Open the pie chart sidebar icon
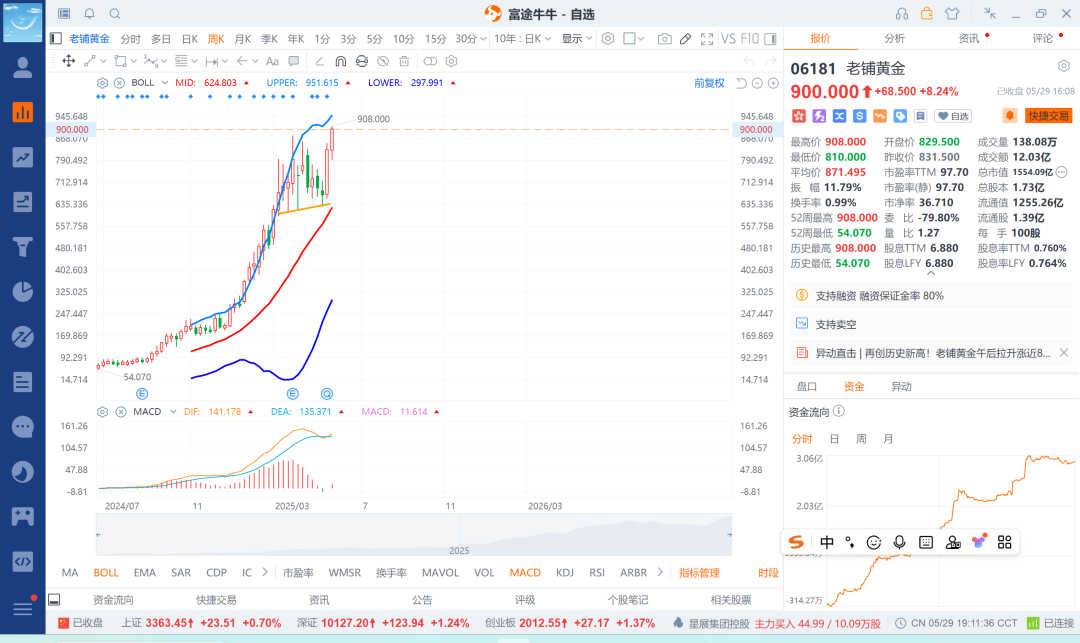Screen dimensions: 1080x643 (23, 292)
